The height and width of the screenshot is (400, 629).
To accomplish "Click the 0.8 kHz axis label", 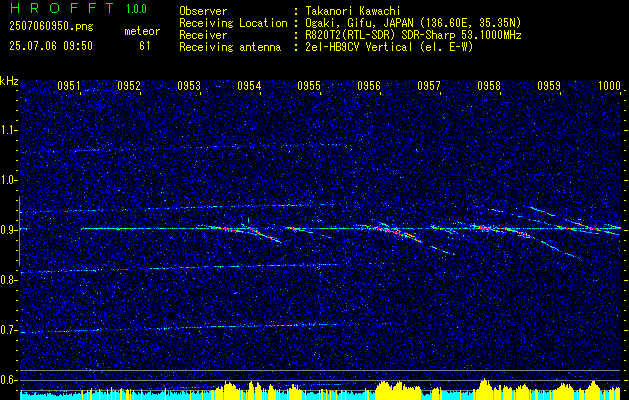I will [8, 280].
